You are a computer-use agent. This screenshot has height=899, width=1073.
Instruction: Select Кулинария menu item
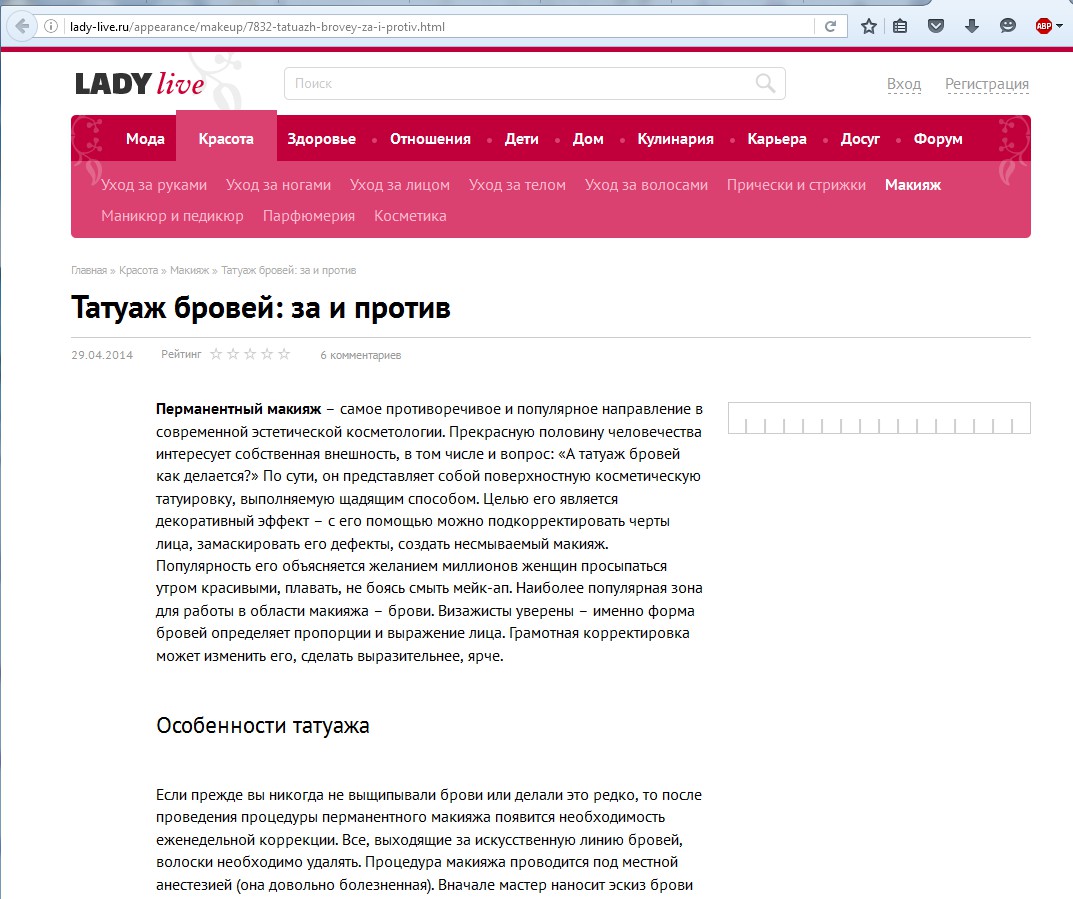pyautogui.click(x=675, y=139)
